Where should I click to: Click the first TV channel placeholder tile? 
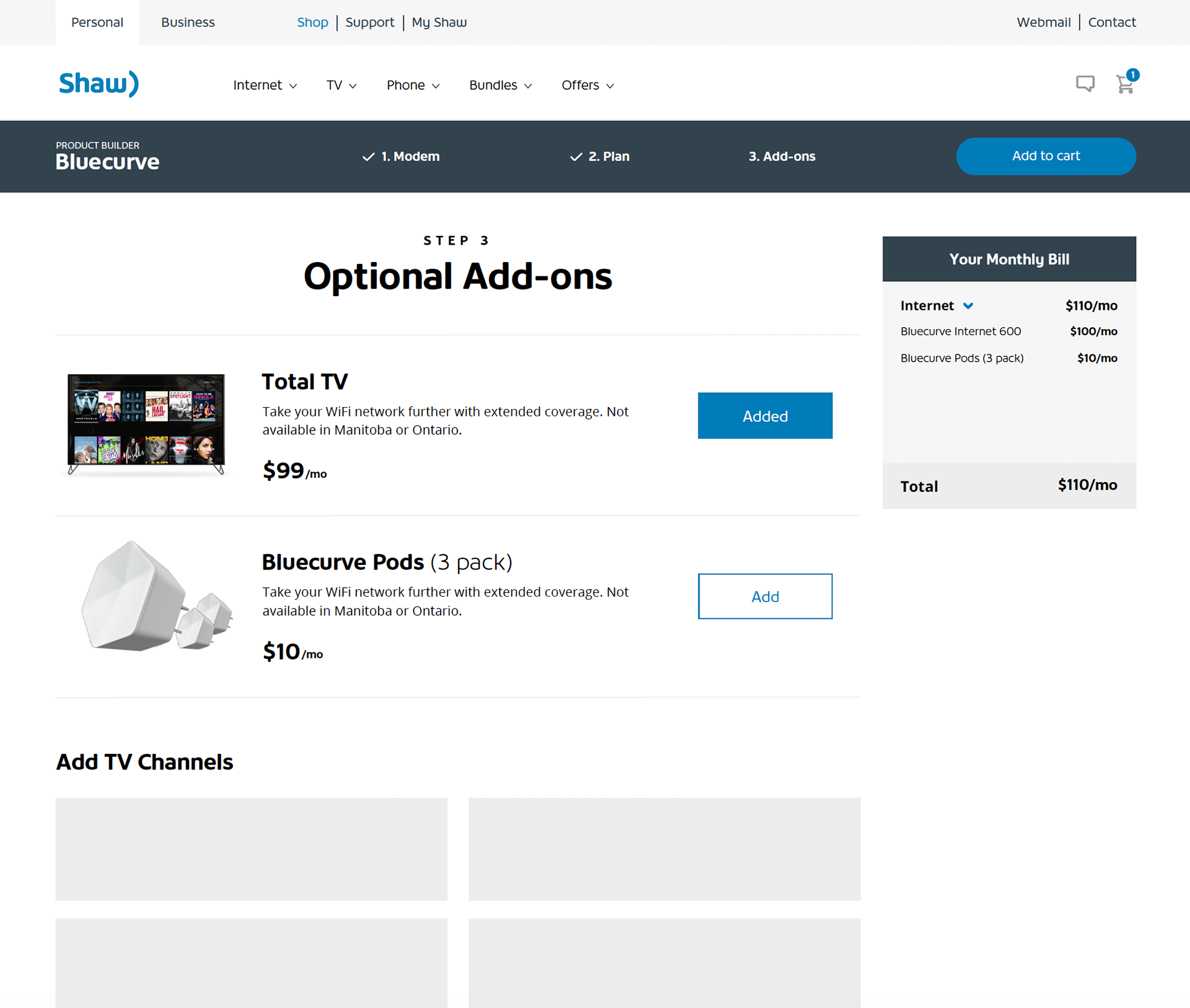point(251,849)
